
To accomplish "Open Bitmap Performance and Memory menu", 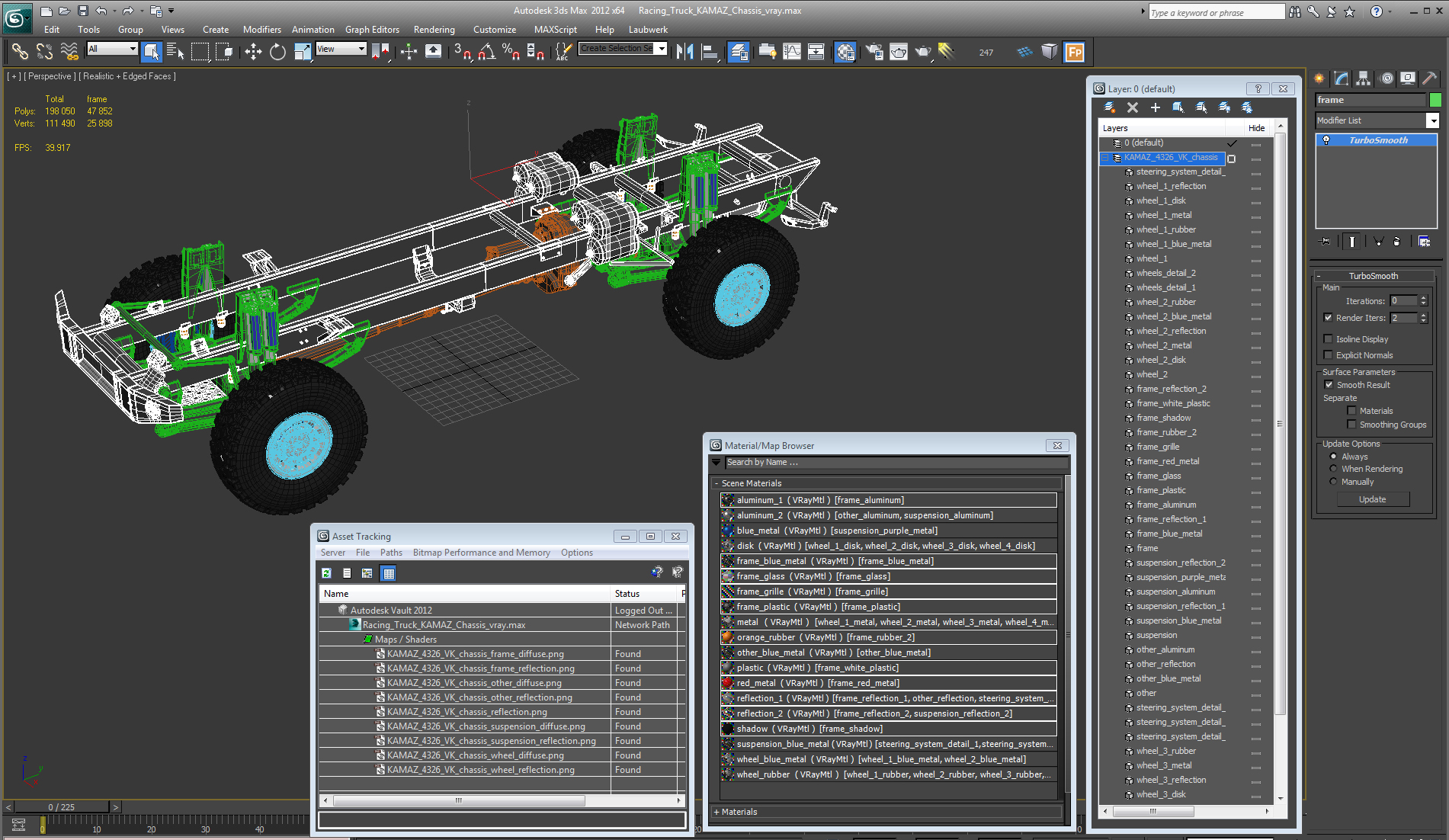I will tap(481, 553).
